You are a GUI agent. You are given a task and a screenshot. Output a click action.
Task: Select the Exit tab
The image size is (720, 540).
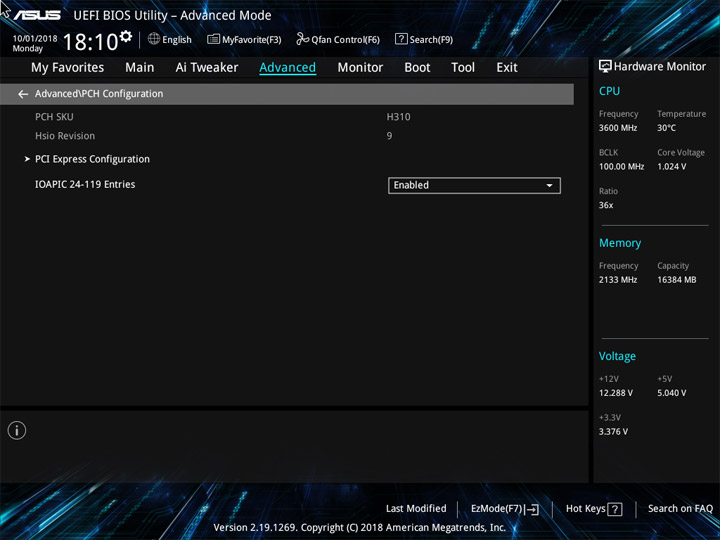507,68
